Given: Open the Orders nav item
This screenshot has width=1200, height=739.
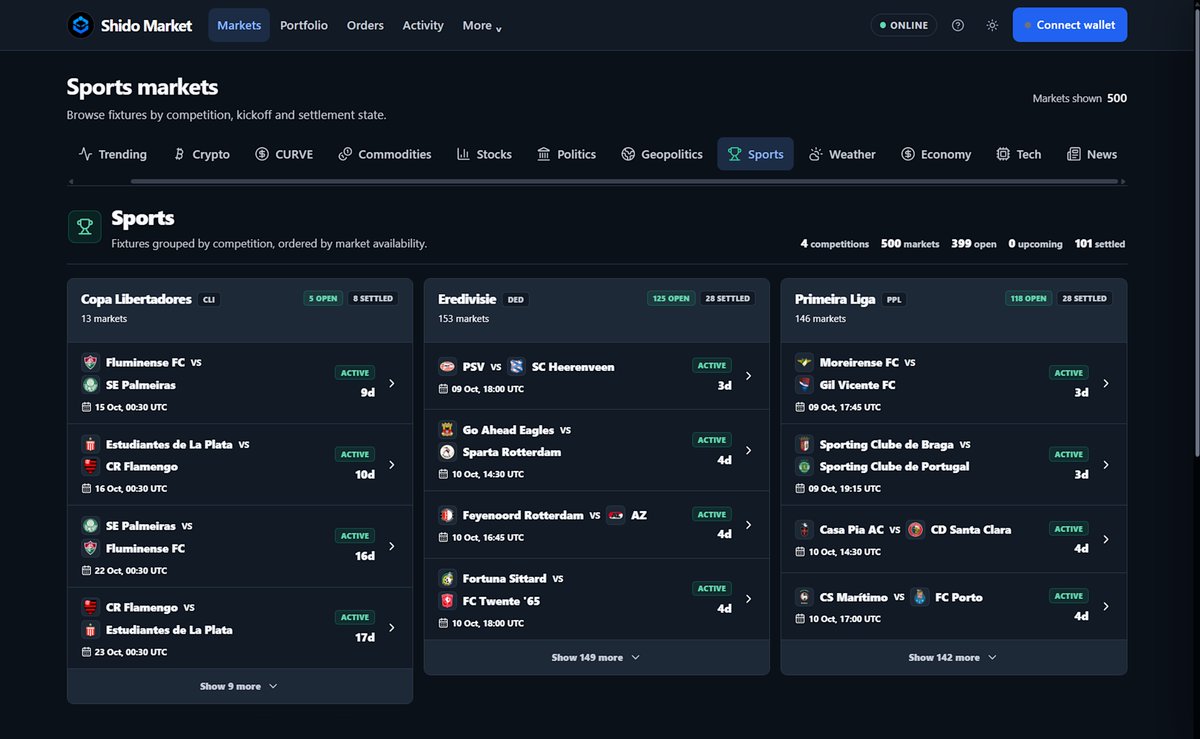Looking at the screenshot, I should click(x=365, y=25).
